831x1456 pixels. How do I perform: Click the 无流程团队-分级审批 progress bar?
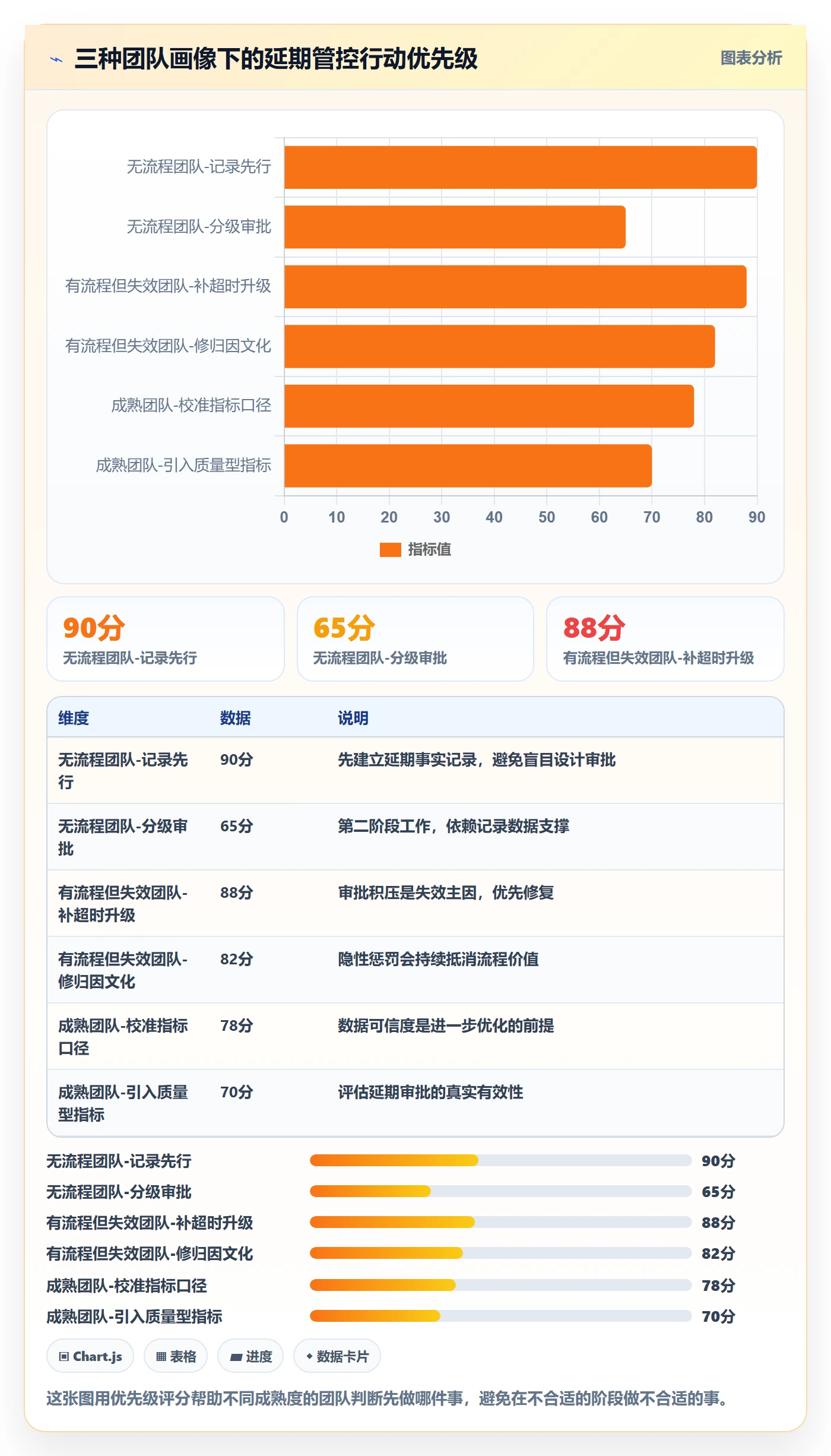tap(501, 1191)
